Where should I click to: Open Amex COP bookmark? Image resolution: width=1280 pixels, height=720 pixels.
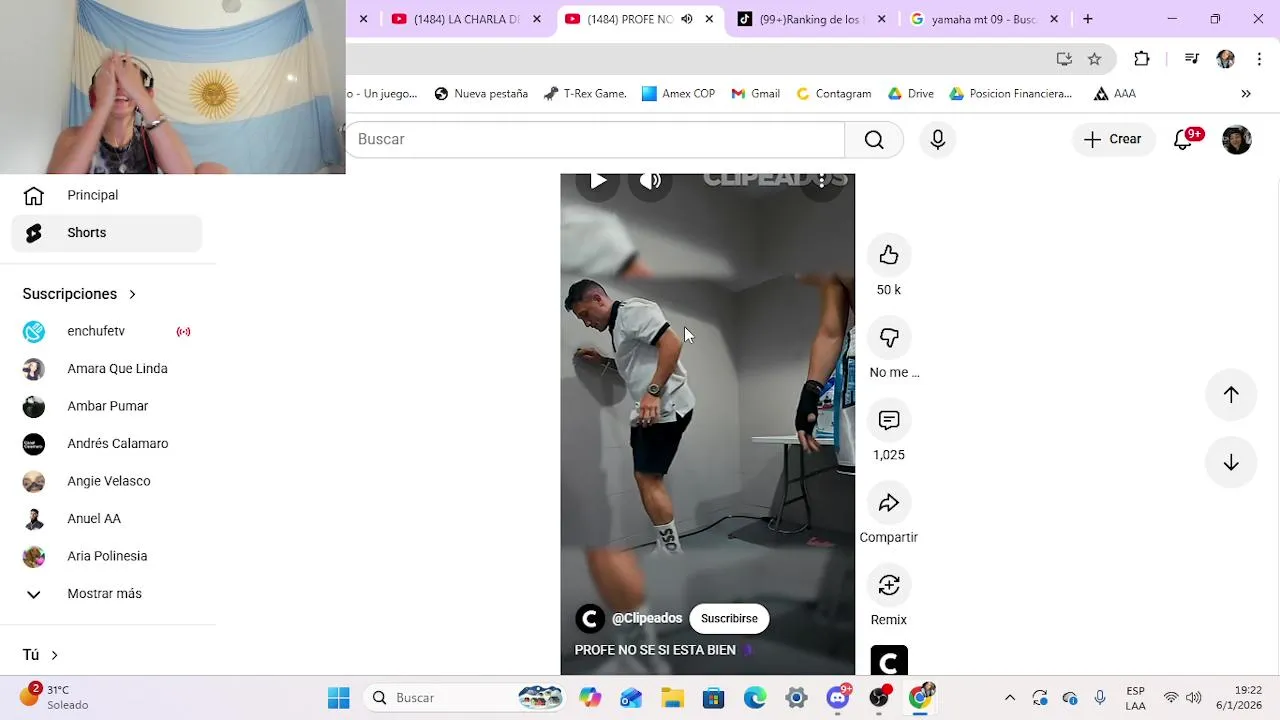pos(678,94)
